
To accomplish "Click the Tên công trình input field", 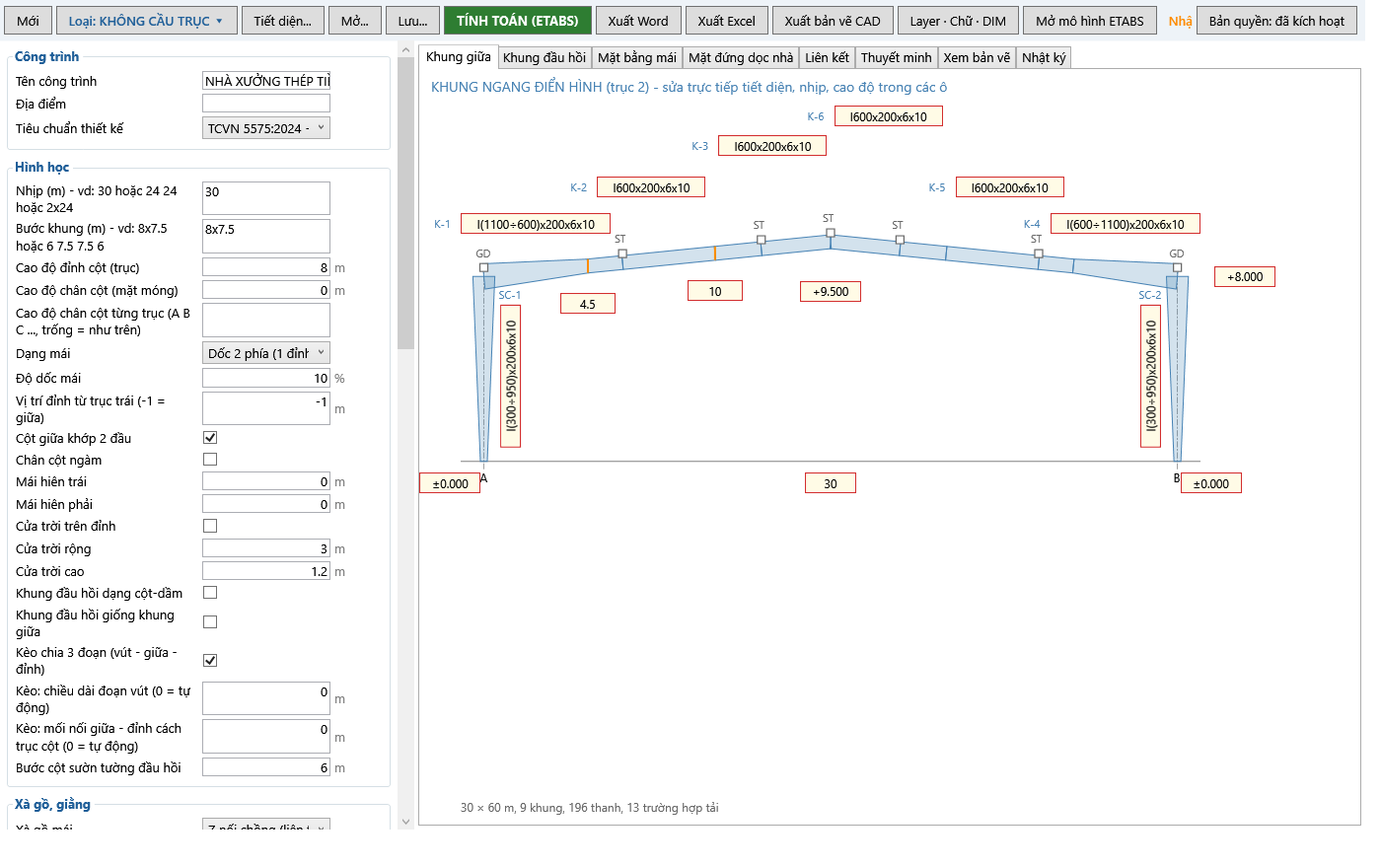I will (x=266, y=81).
